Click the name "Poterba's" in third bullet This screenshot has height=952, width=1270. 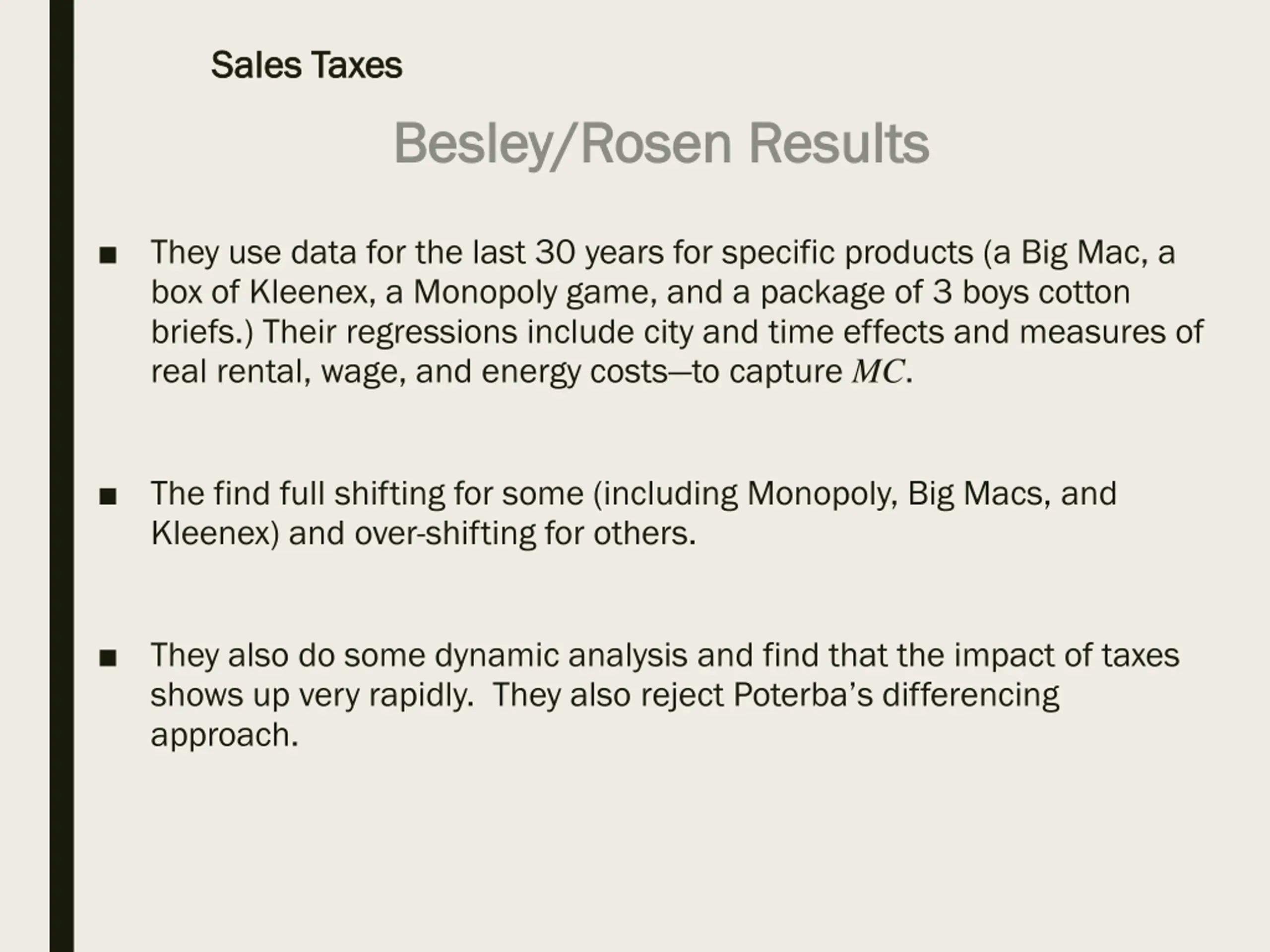point(803,695)
